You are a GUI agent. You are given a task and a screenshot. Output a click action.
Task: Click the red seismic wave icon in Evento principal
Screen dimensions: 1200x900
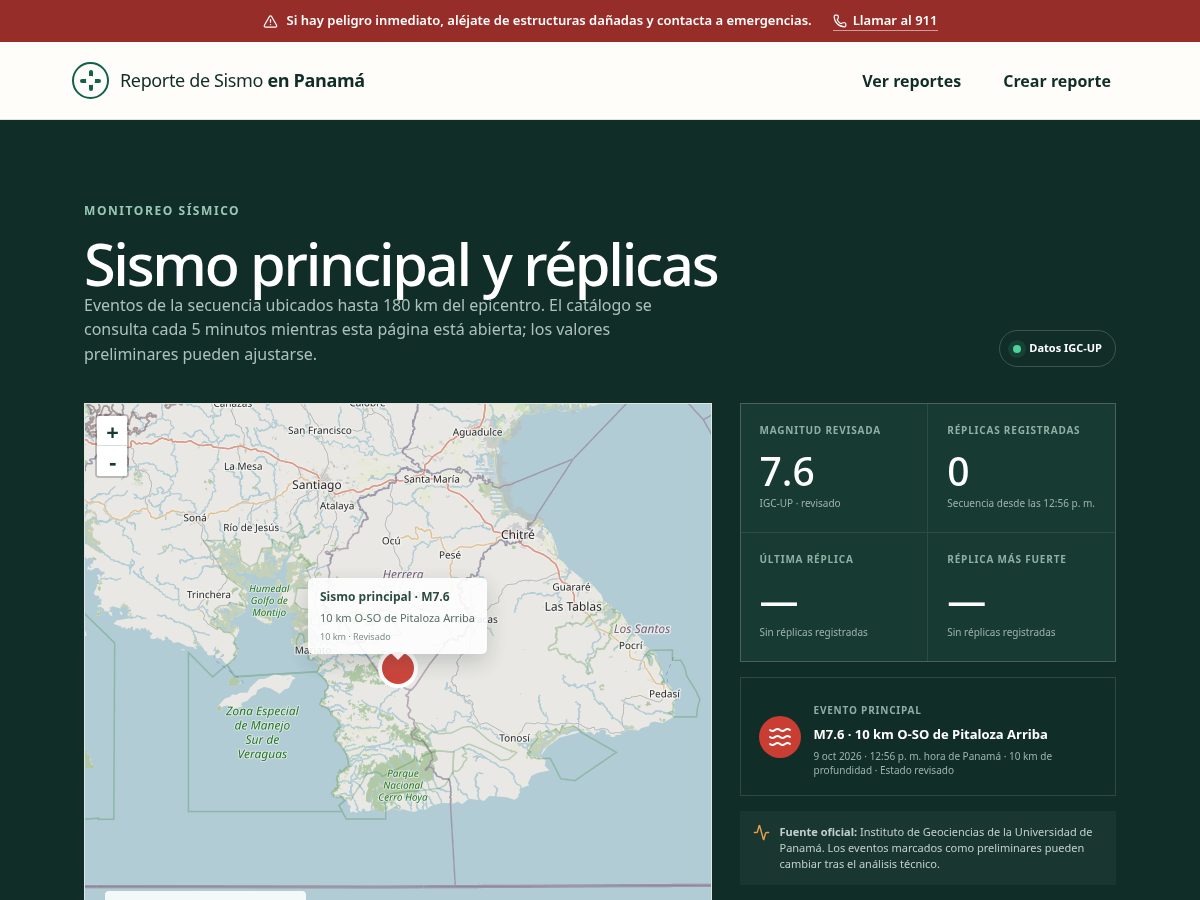780,737
